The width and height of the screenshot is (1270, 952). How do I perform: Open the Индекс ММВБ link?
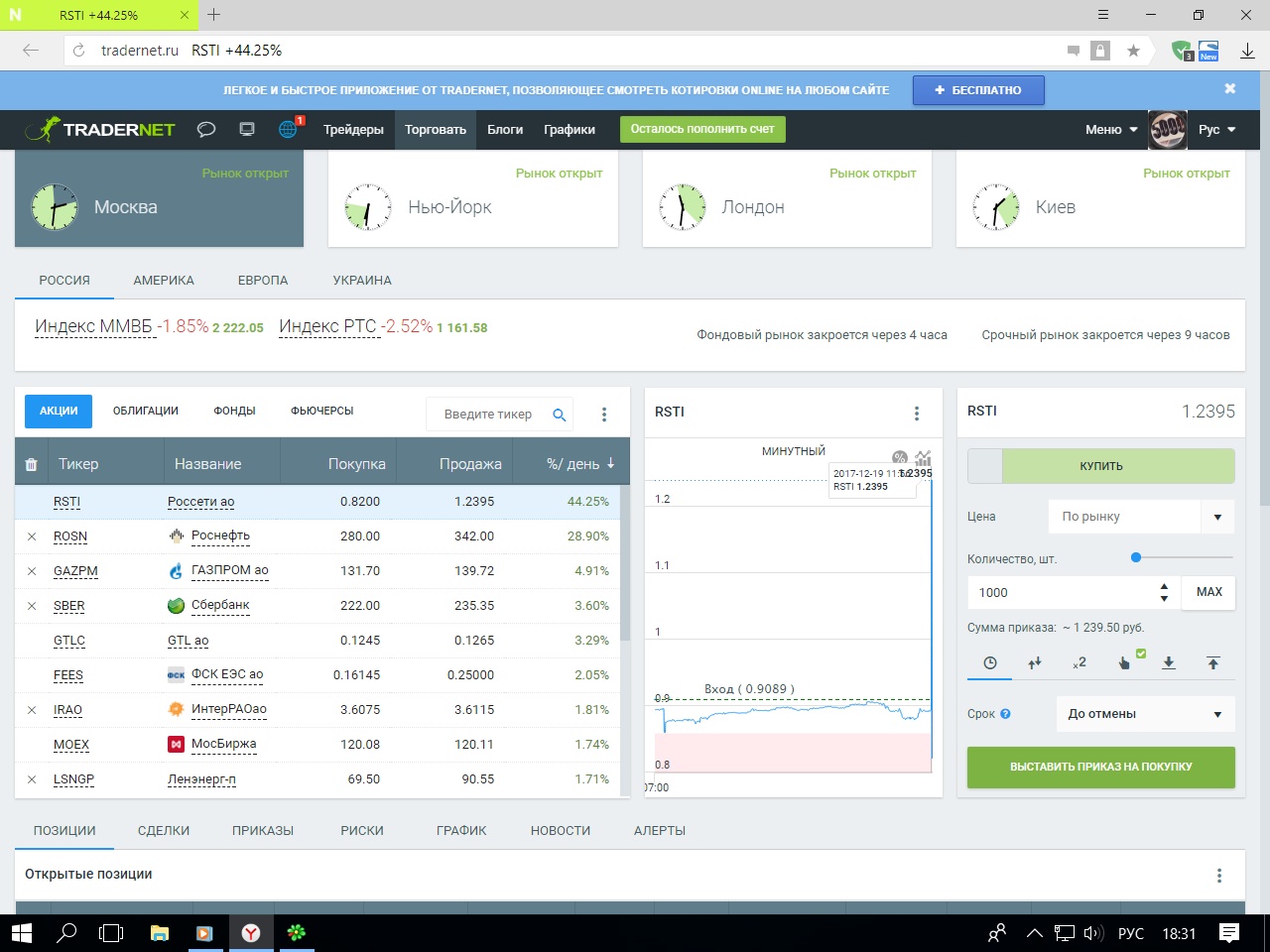[x=93, y=326]
